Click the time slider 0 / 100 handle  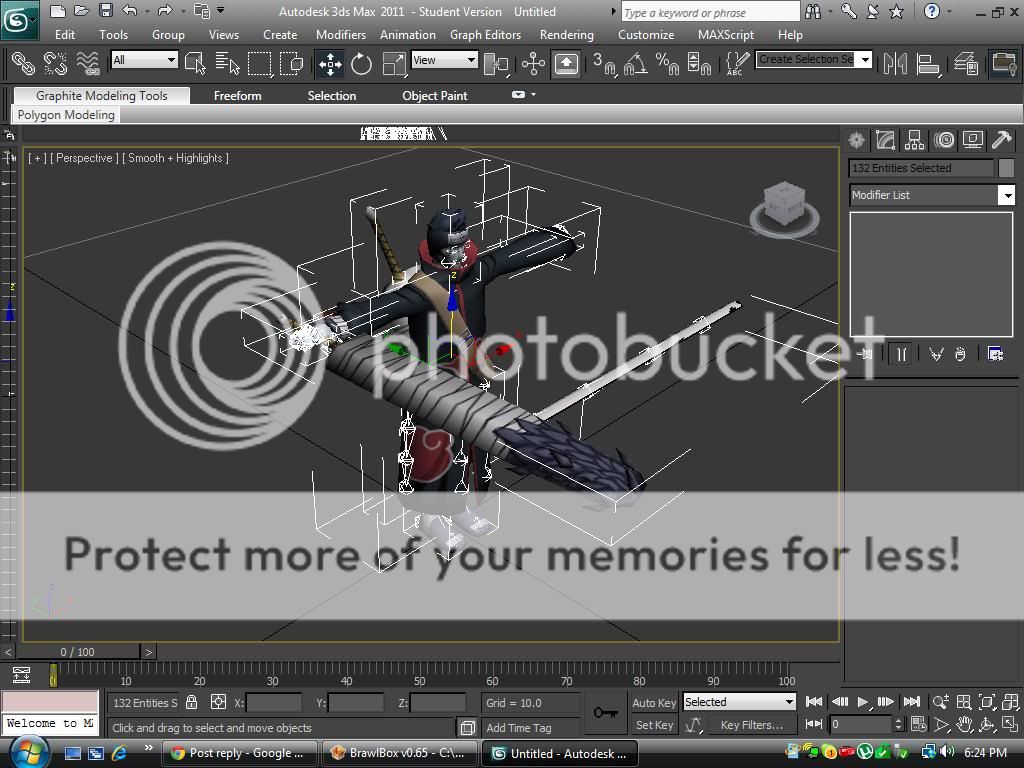pyautogui.click(x=77, y=652)
